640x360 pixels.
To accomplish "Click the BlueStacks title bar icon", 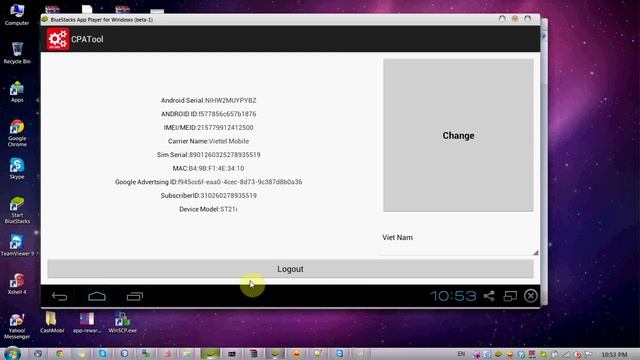I will click(45, 19).
